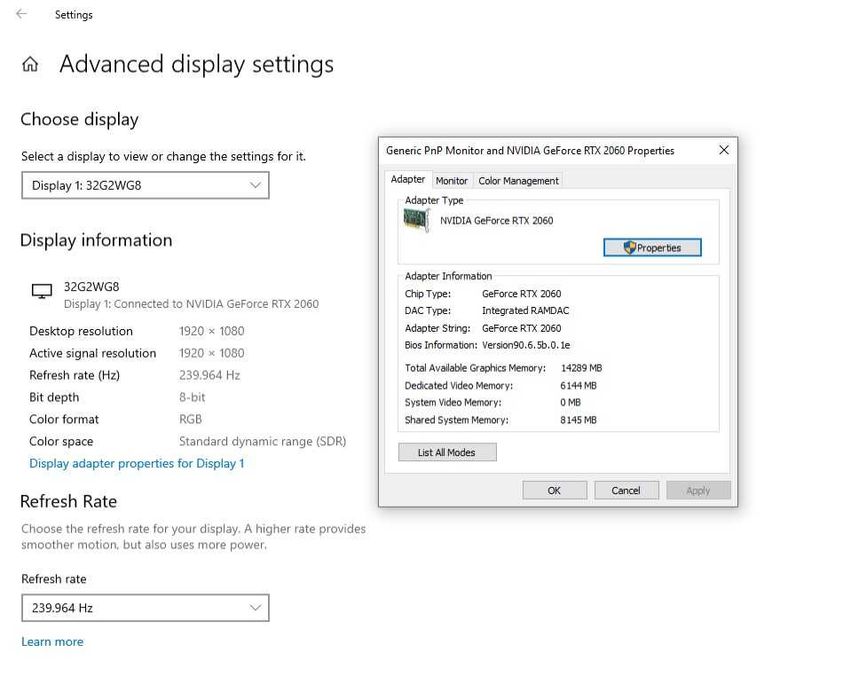The width and height of the screenshot is (843, 699).
Task: Cancel the adapter properties dialog
Action: point(626,490)
